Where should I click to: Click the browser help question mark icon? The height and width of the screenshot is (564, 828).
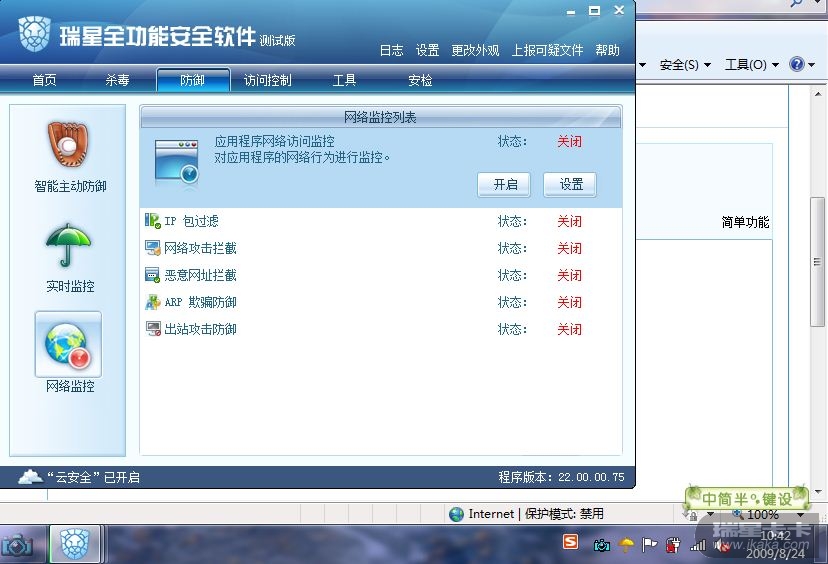[x=796, y=64]
